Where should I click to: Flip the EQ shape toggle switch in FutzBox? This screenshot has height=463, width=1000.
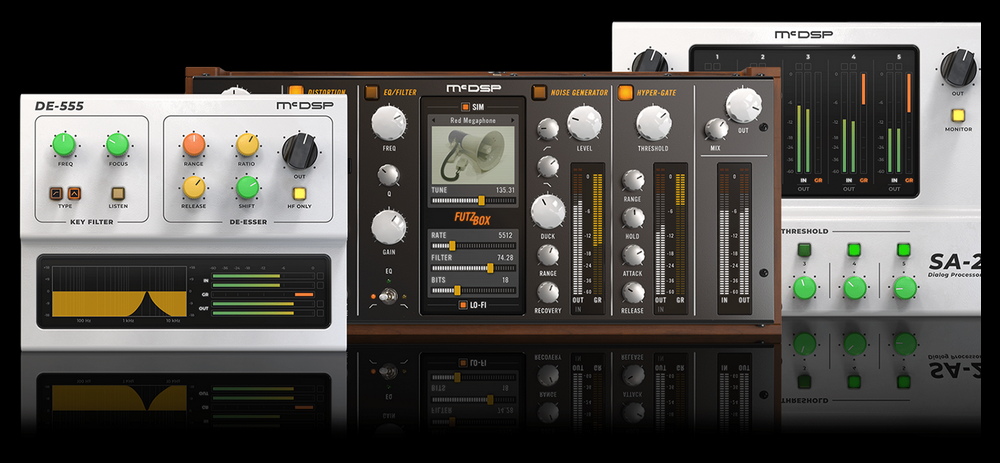(388, 297)
